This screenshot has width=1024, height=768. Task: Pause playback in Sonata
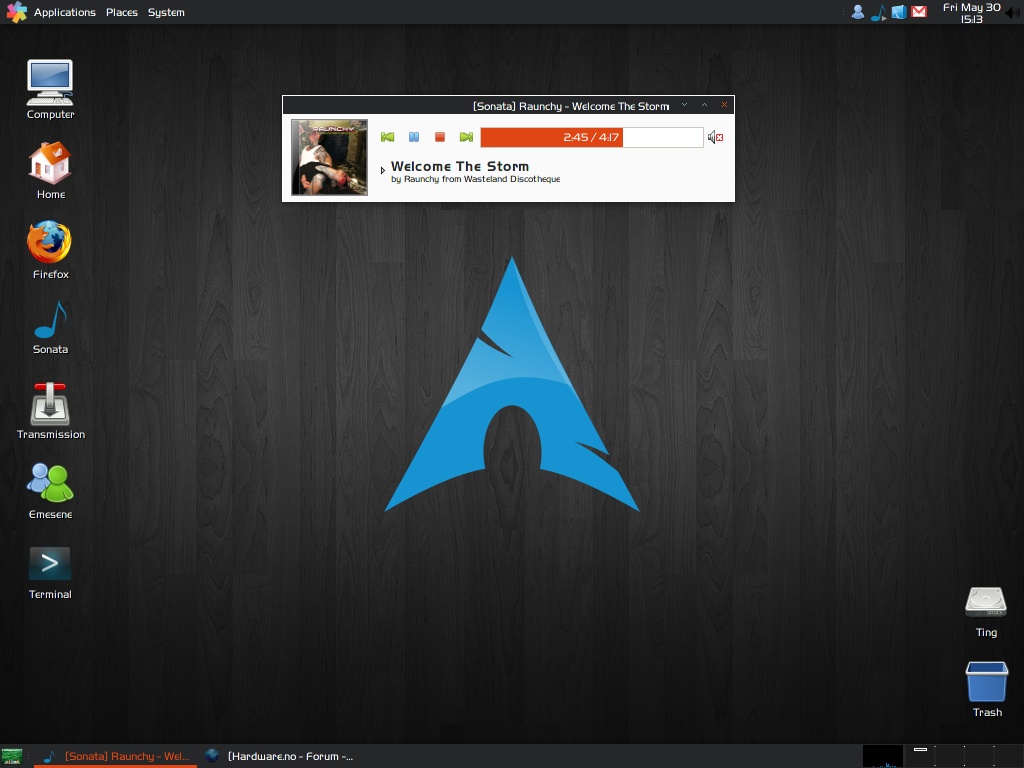pos(414,137)
